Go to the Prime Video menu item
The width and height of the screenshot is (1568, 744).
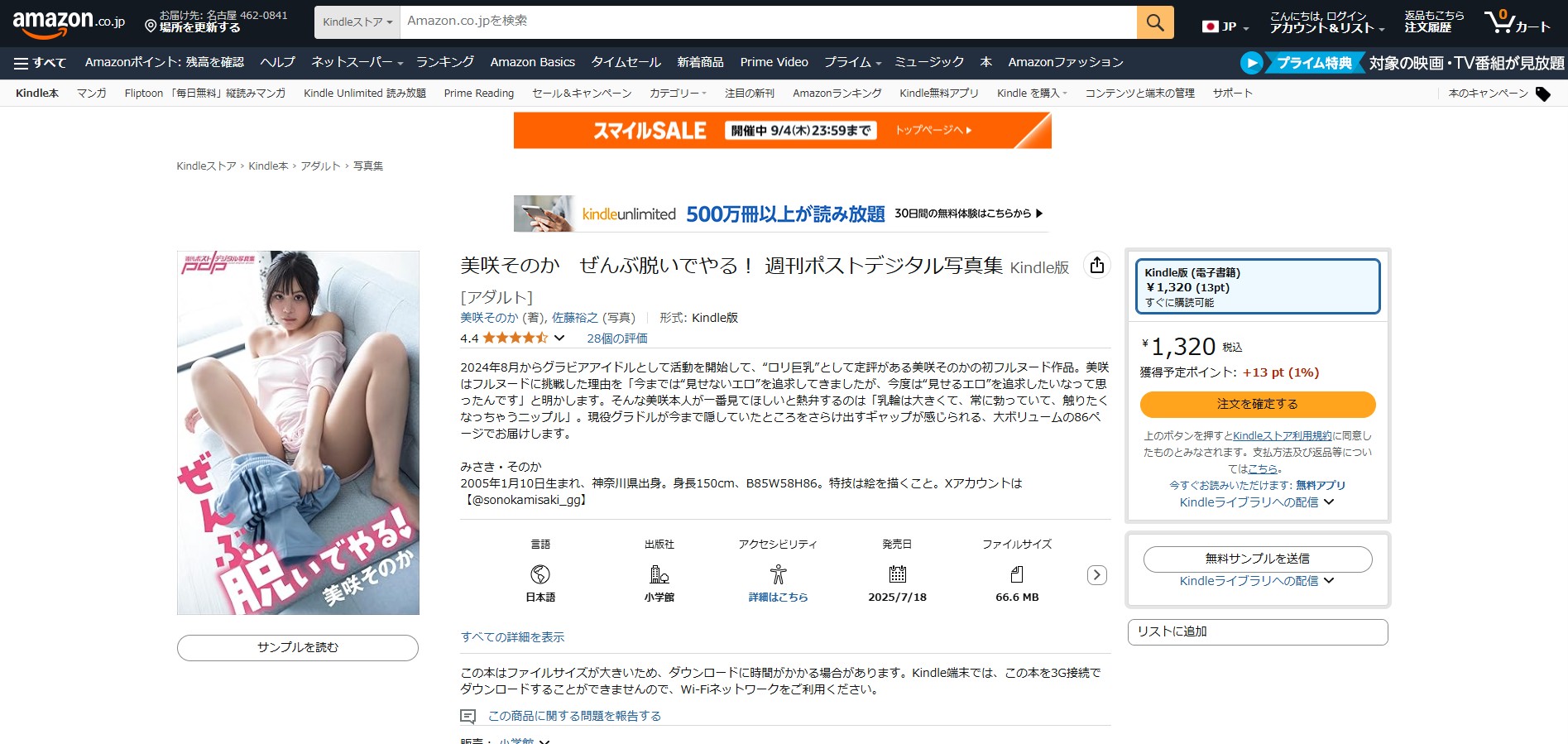tap(774, 63)
